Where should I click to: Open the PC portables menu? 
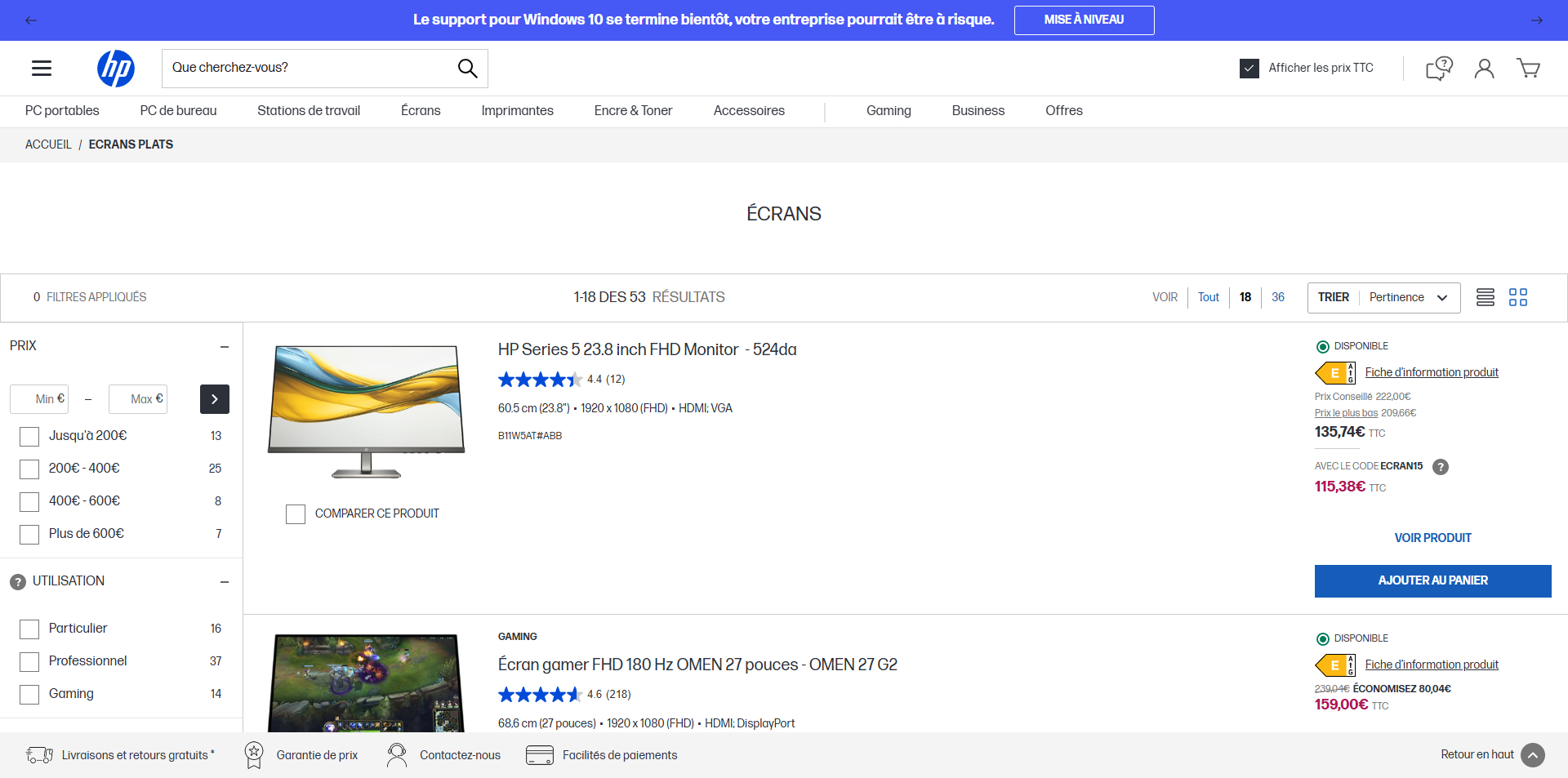coord(62,111)
